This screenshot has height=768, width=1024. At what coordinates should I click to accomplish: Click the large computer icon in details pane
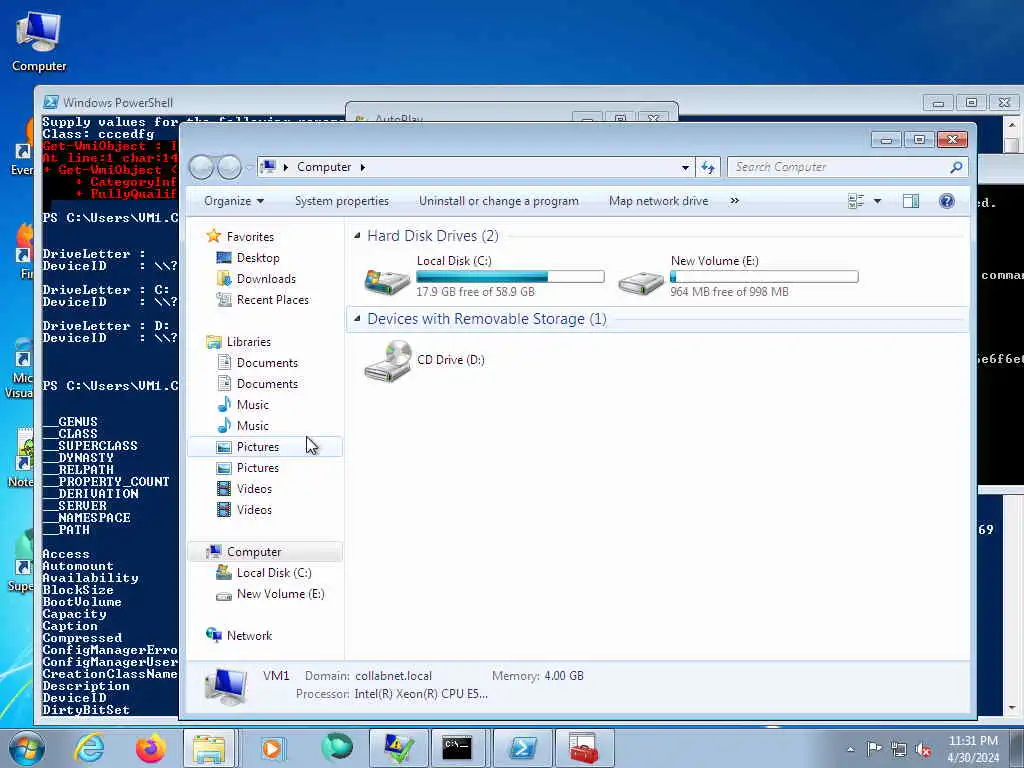(226, 687)
